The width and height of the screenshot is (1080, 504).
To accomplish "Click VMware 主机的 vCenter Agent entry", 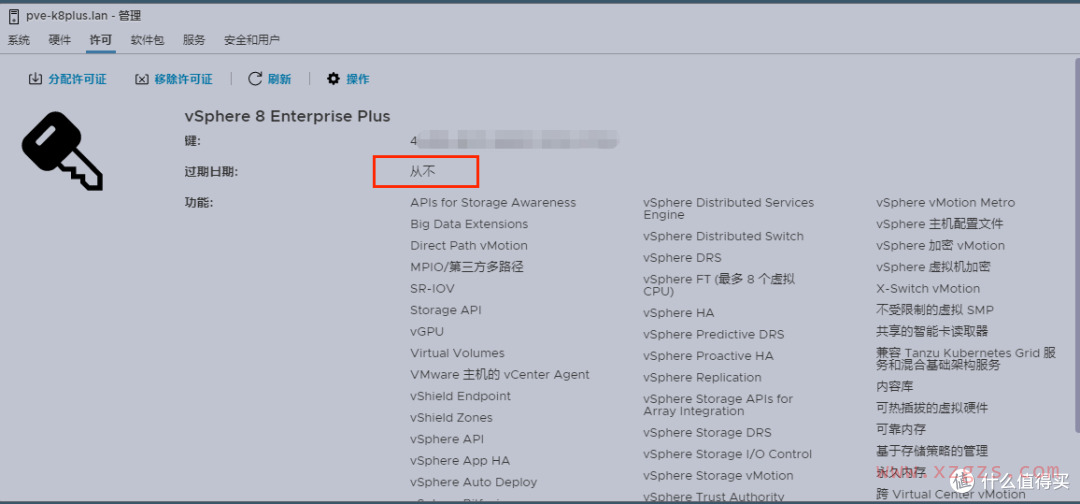I will coord(500,375).
